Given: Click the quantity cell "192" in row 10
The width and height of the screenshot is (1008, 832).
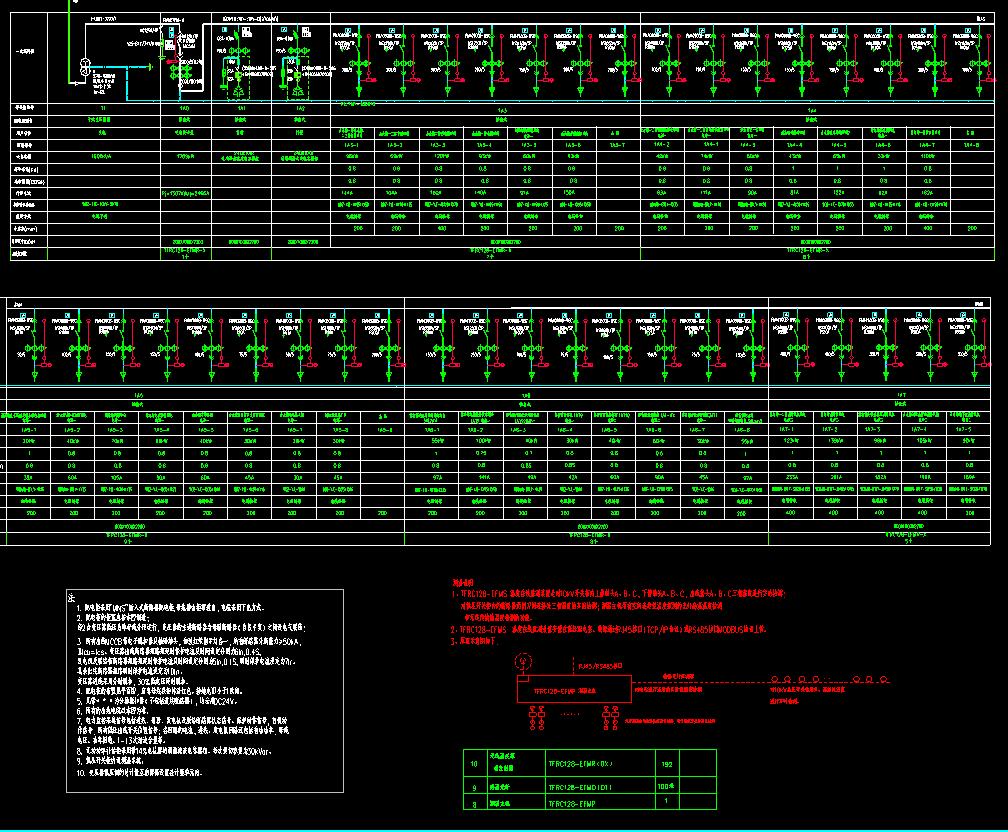Looking at the screenshot, I should pos(667,764).
